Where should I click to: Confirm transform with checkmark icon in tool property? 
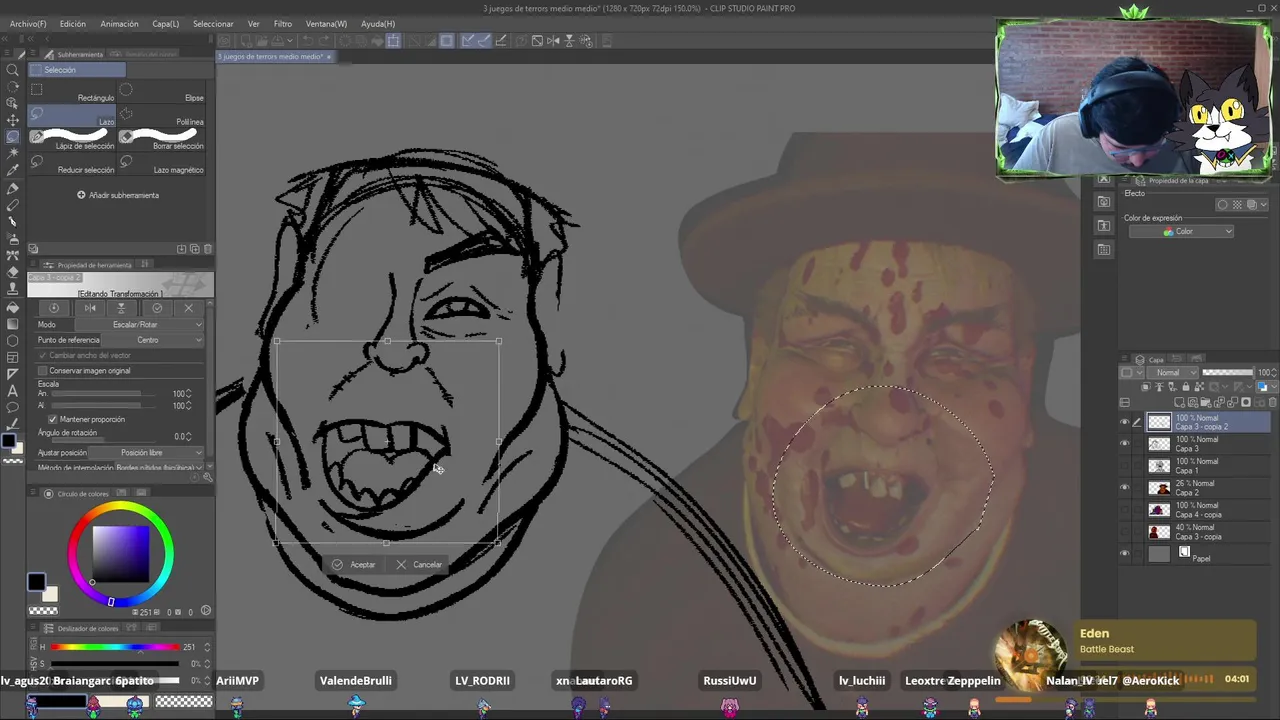click(x=157, y=308)
